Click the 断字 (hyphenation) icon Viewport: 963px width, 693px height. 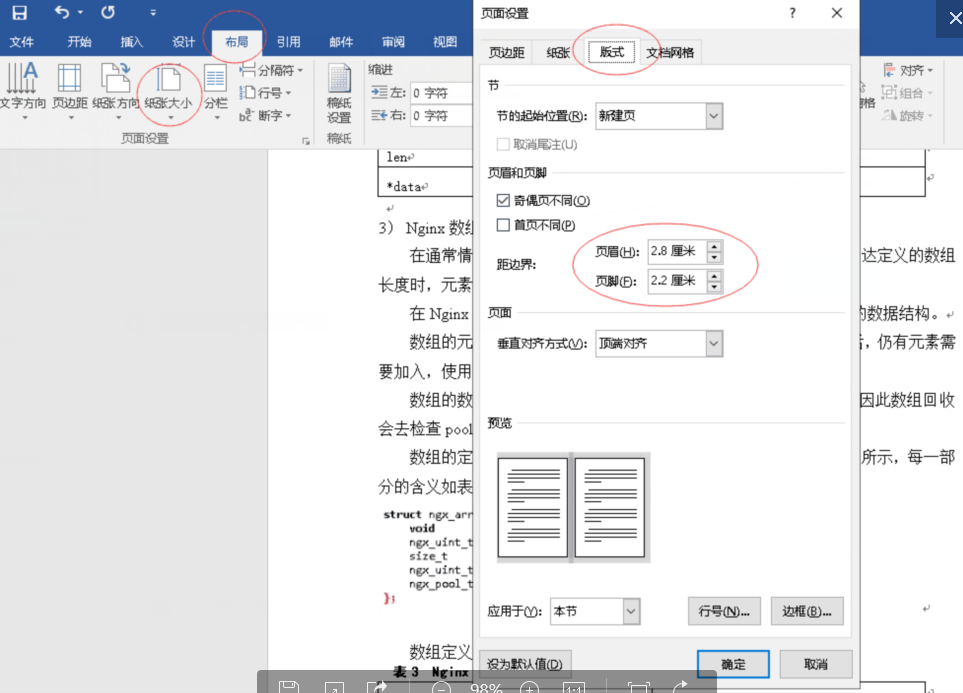coord(268,115)
